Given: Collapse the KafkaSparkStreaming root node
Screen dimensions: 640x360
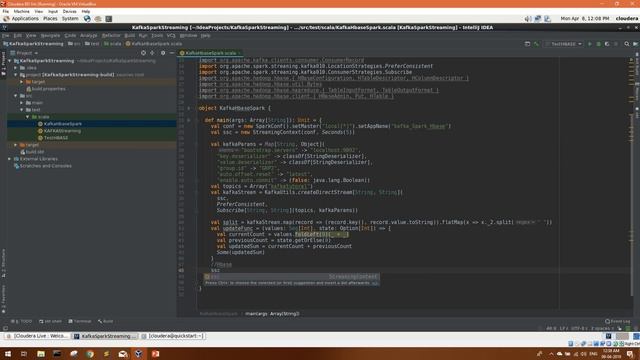Looking at the screenshot, I should [10, 61].
